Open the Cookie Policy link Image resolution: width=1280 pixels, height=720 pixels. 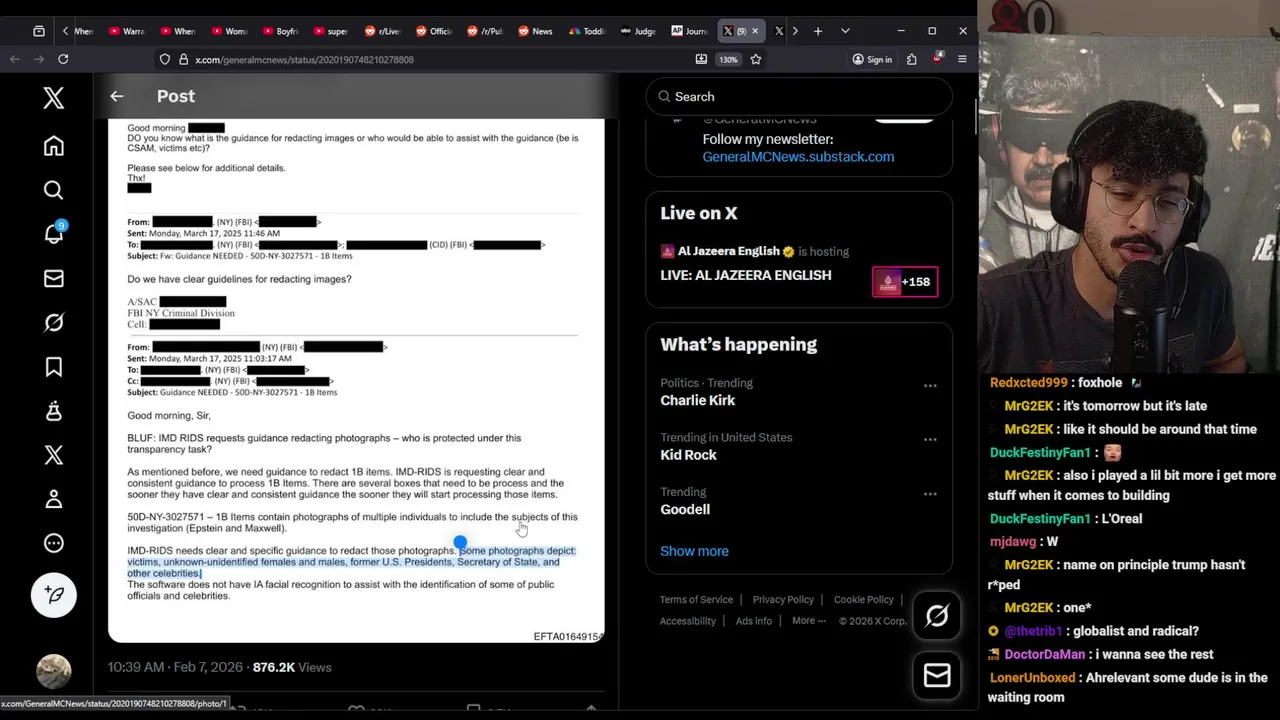click(x=864, y=600)
